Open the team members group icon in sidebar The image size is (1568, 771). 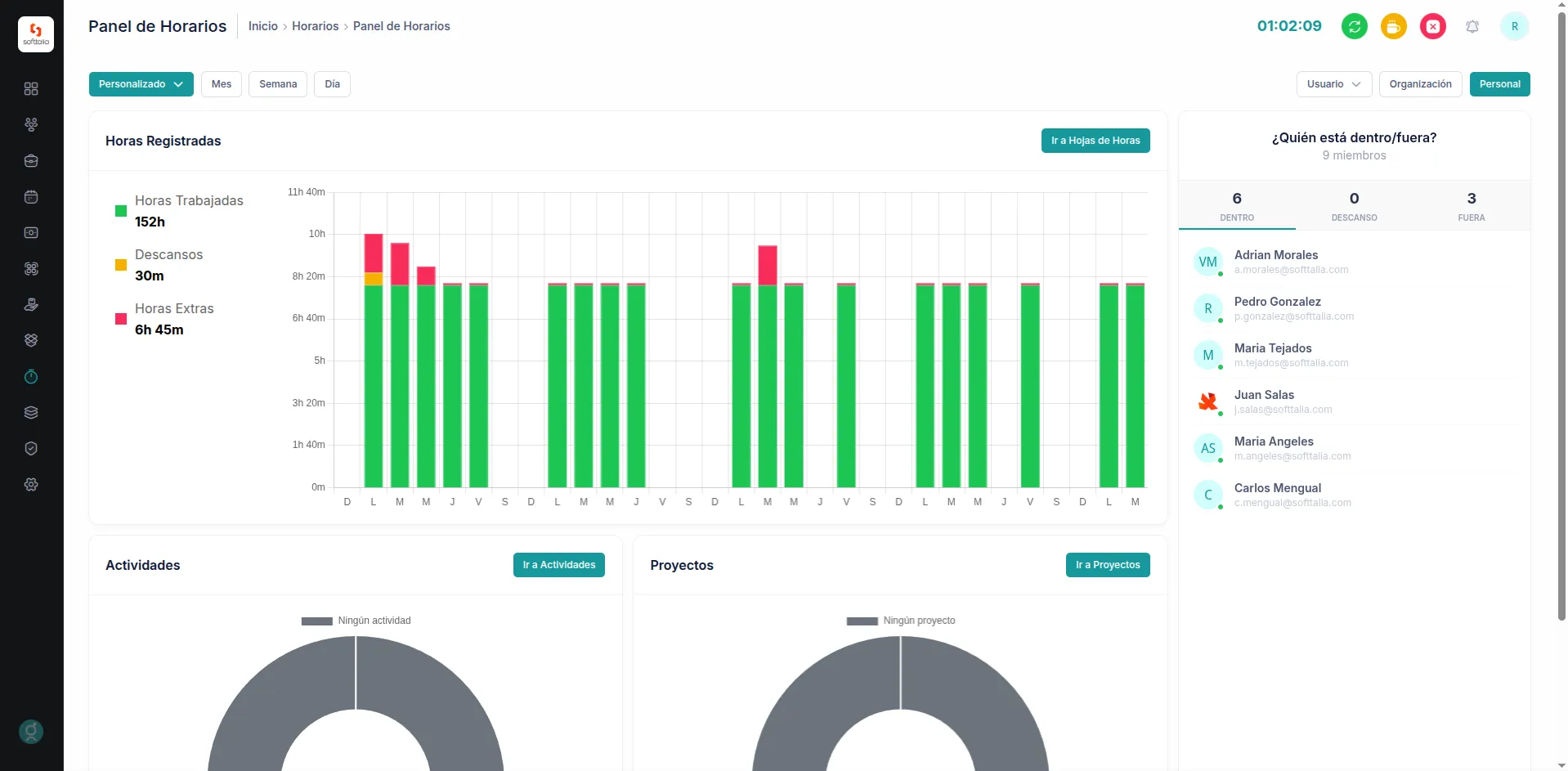(x=31, y=124)
